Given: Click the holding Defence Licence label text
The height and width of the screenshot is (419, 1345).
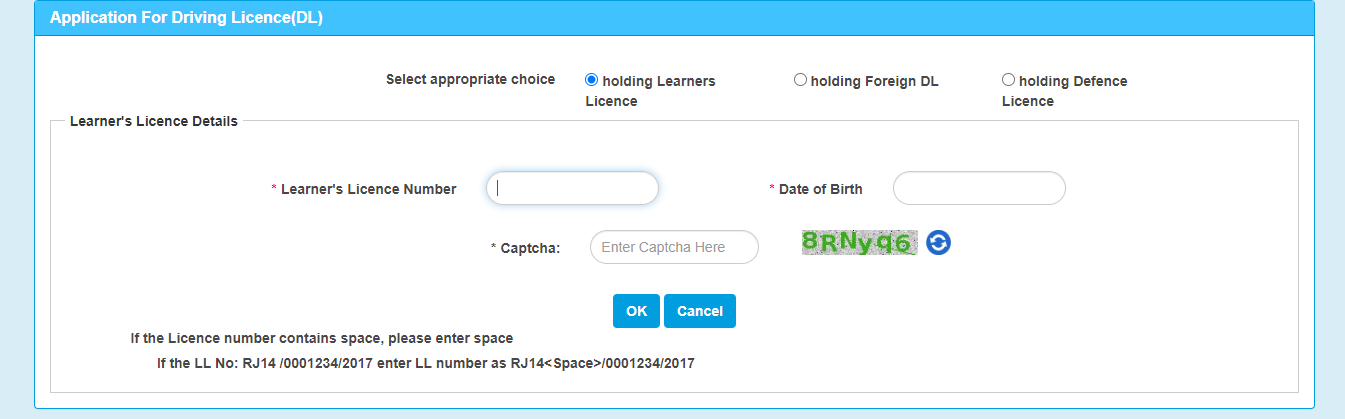Looking at the screenshot, I should coord(1065,91).
